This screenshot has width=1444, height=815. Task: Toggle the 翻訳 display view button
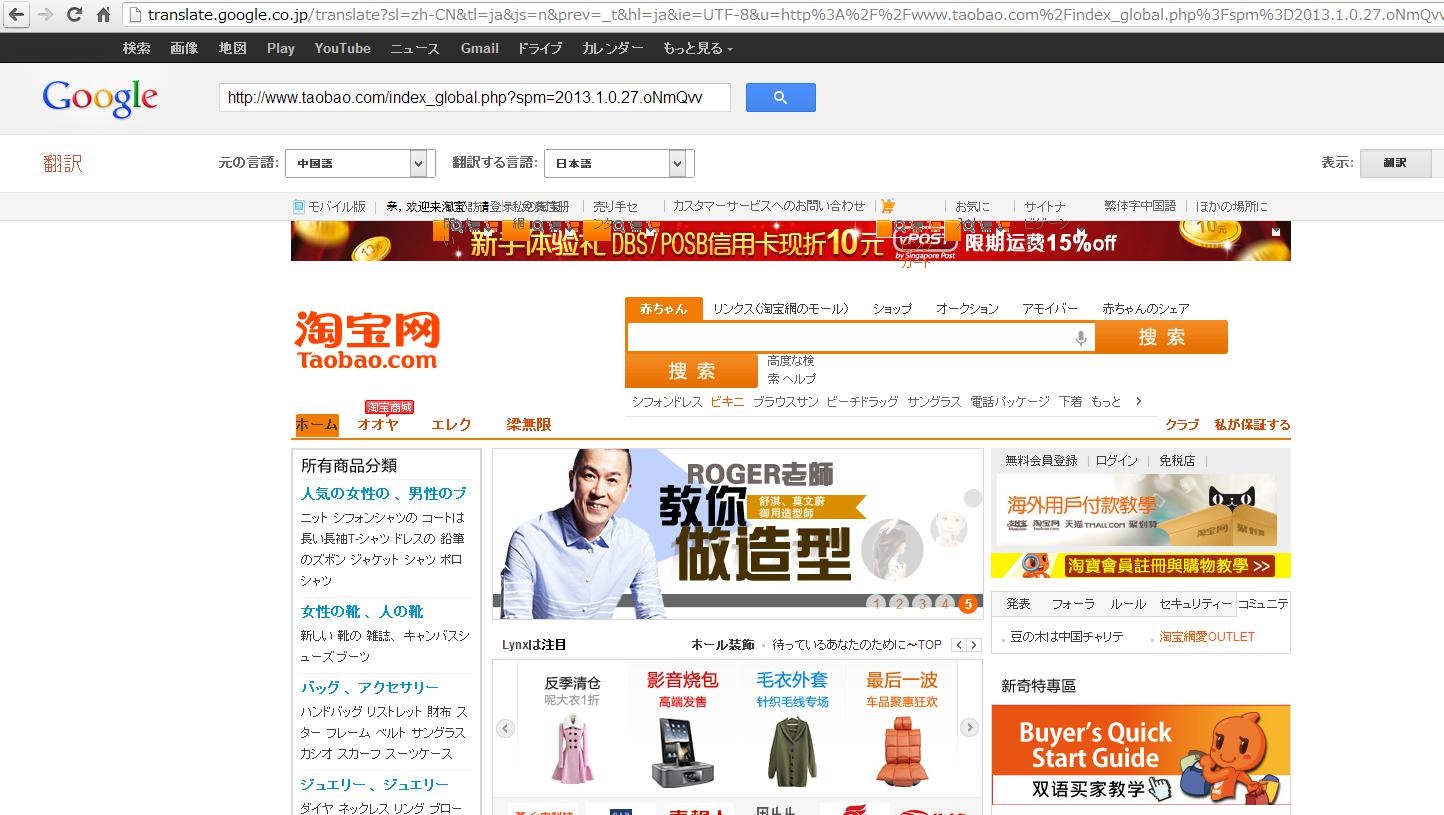[x=1394, y=163]
